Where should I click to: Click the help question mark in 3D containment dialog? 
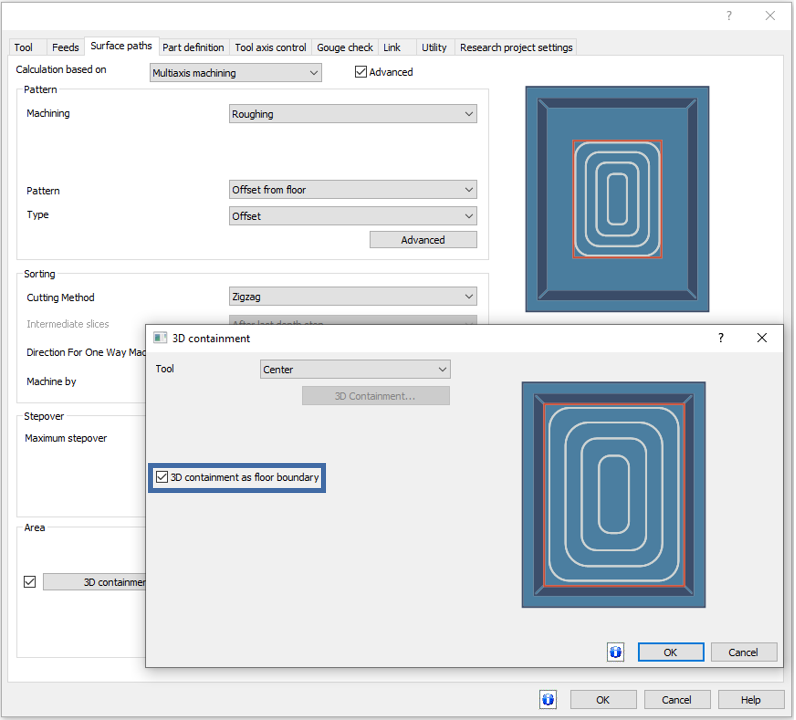click(x=721, y=338)
